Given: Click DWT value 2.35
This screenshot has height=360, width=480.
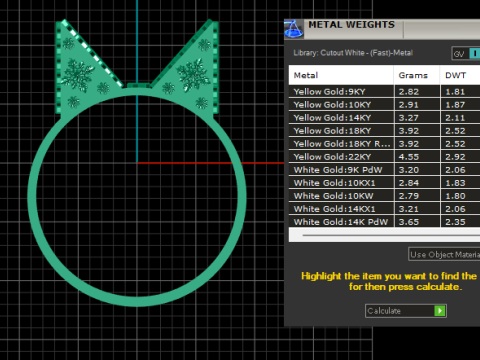Looking at the screenshot, I should 455,222.
